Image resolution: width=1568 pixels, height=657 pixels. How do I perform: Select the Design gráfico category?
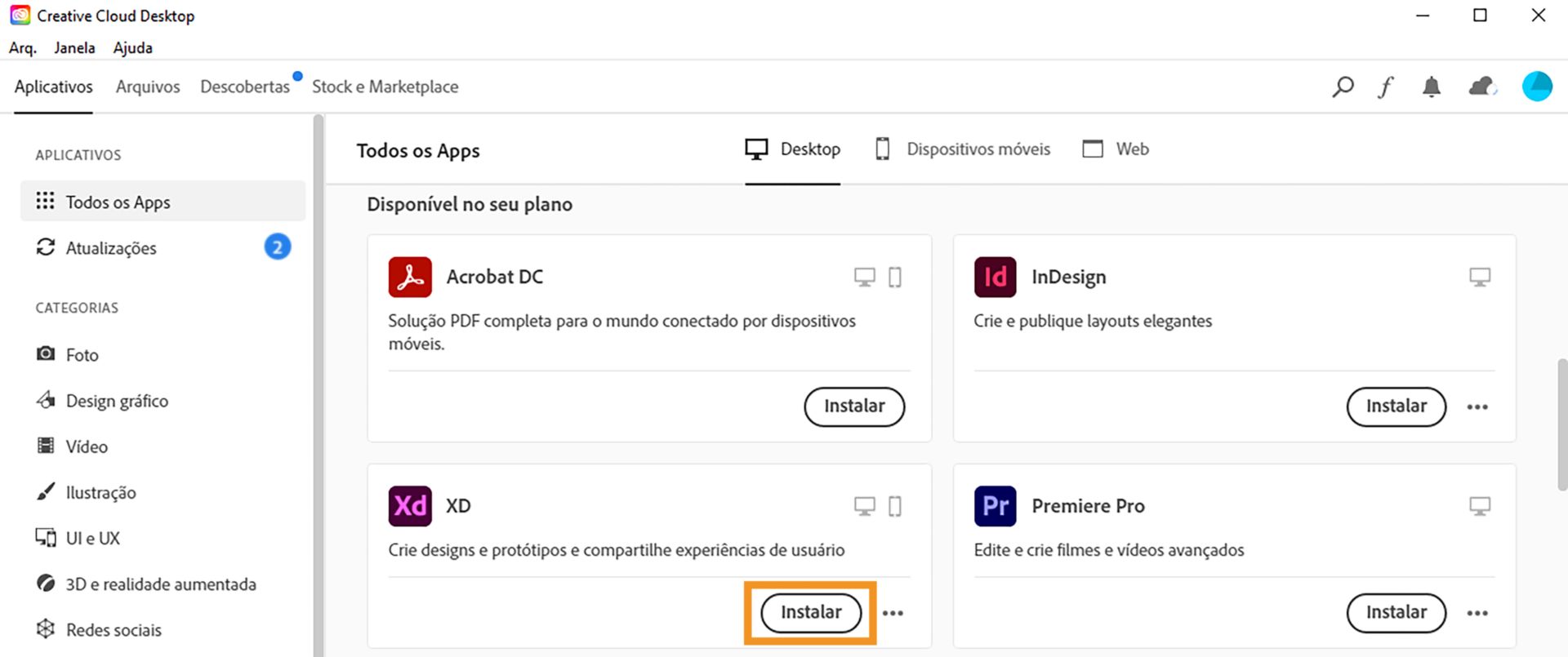[x=117, y=401]
